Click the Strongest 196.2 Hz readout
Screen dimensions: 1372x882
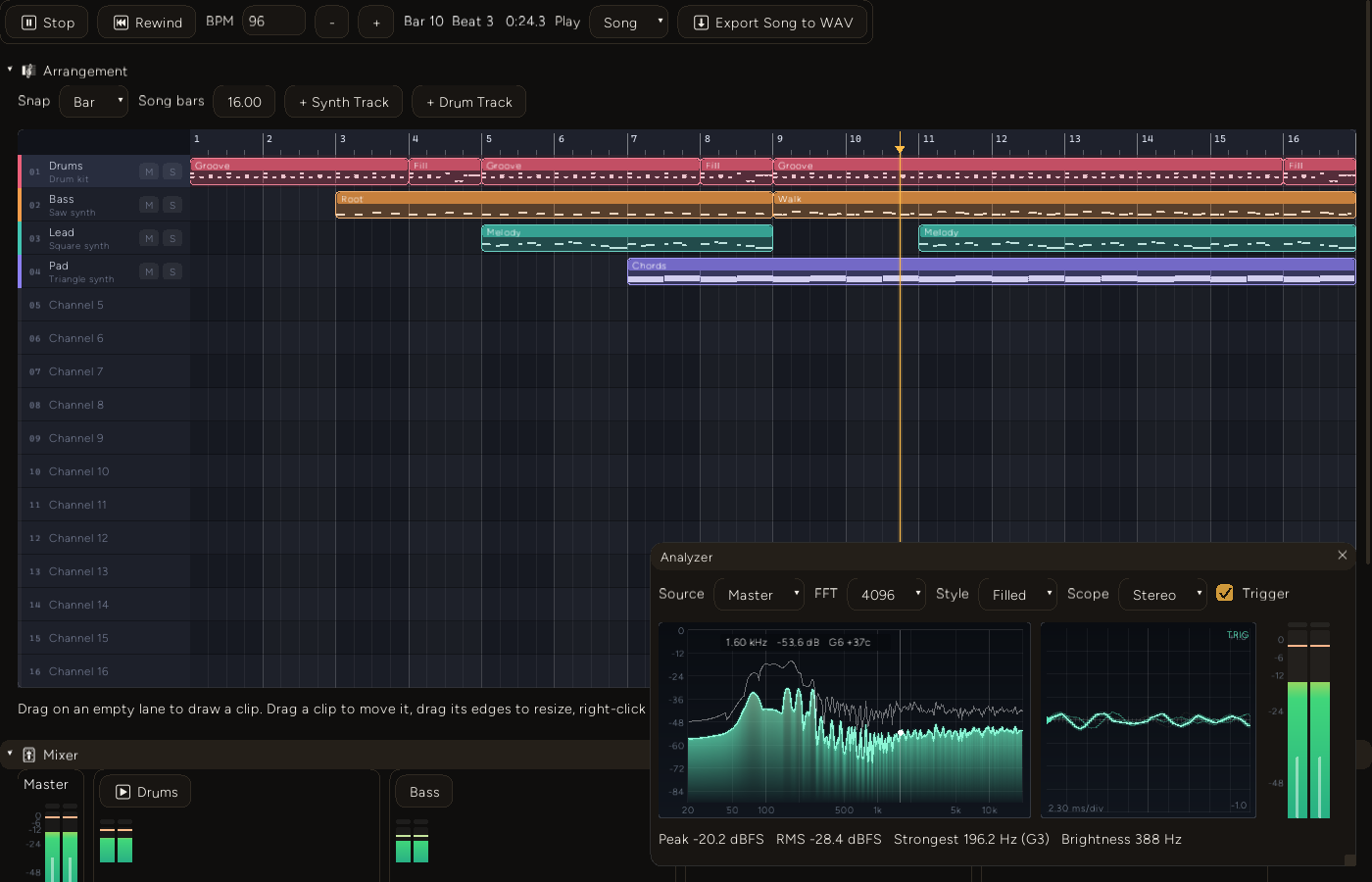click(x=971, y=839)
